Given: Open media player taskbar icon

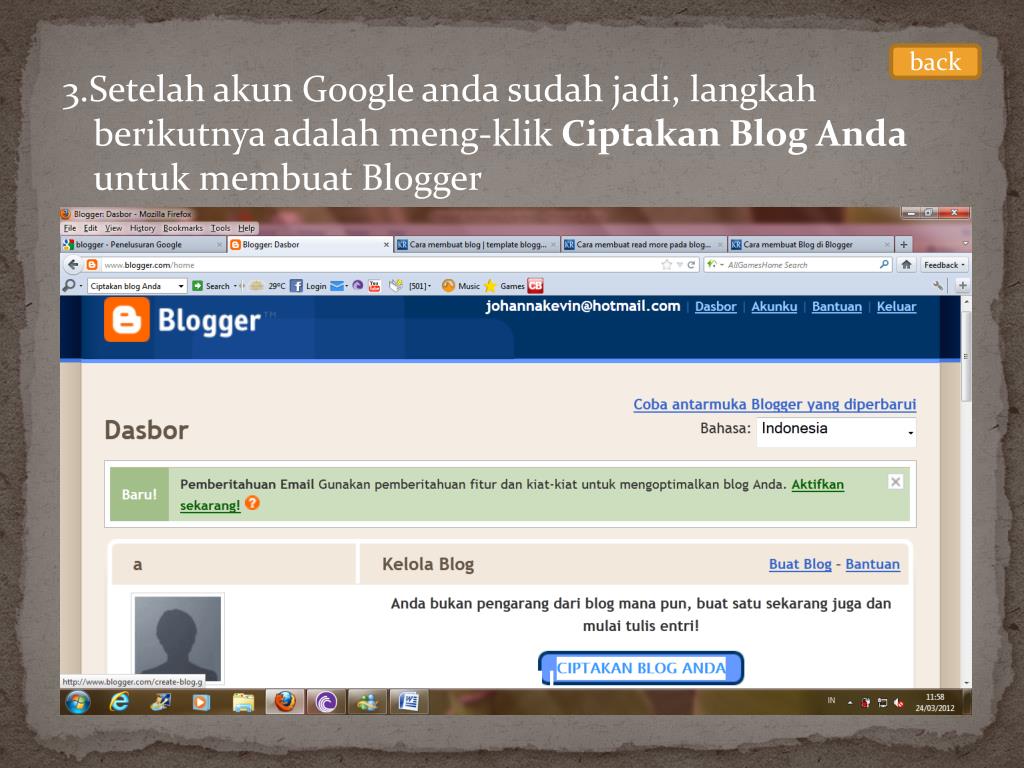Looking at the screenshot, I should tap(202, 702).
